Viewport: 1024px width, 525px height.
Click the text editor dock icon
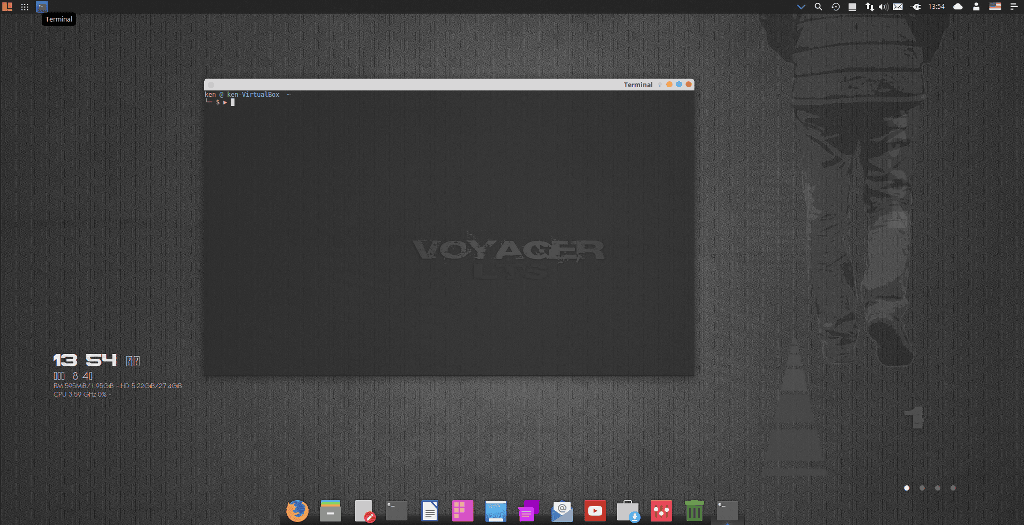(x=364, y=511)
